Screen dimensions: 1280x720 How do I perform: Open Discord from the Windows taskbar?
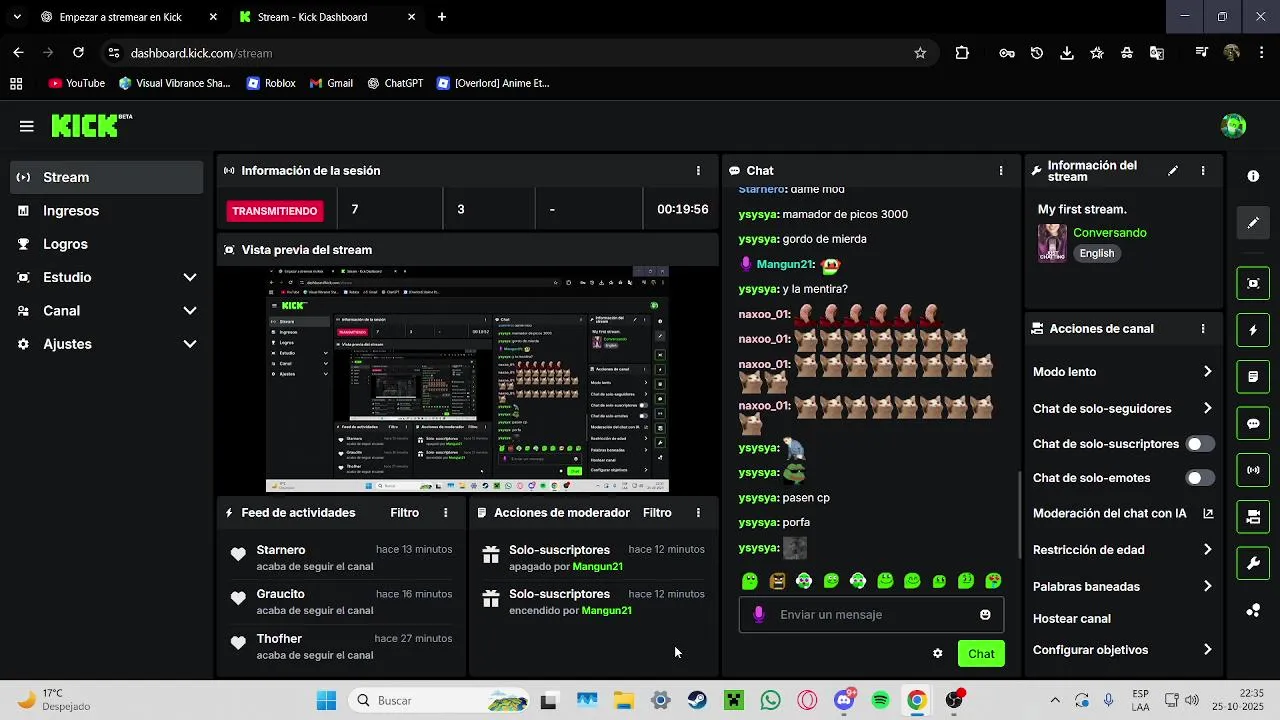844,701
